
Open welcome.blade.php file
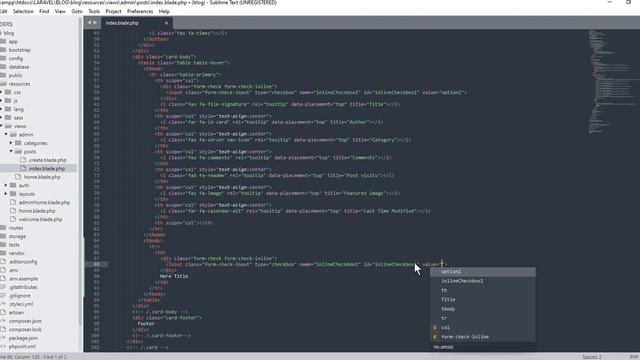(x=40, y=220)
